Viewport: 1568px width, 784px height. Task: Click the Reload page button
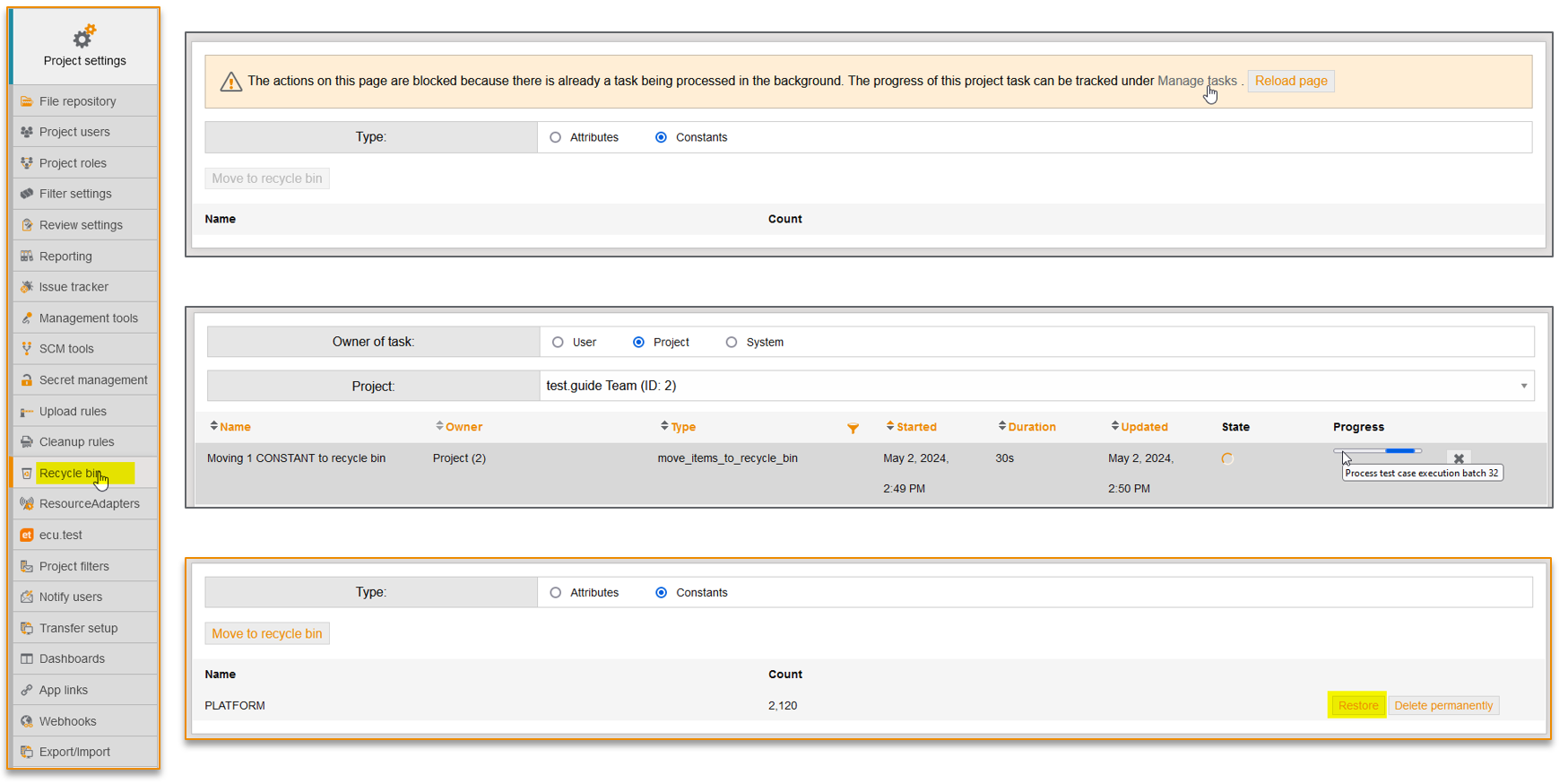click(x=1290, y=81)
